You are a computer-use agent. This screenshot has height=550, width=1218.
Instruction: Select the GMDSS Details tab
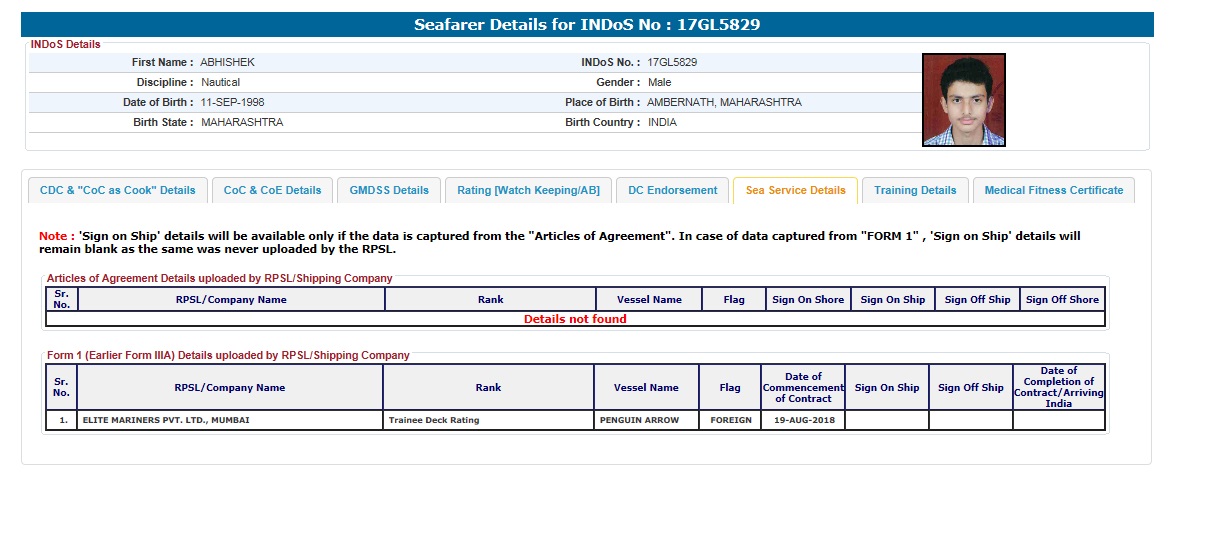[389, 190]
